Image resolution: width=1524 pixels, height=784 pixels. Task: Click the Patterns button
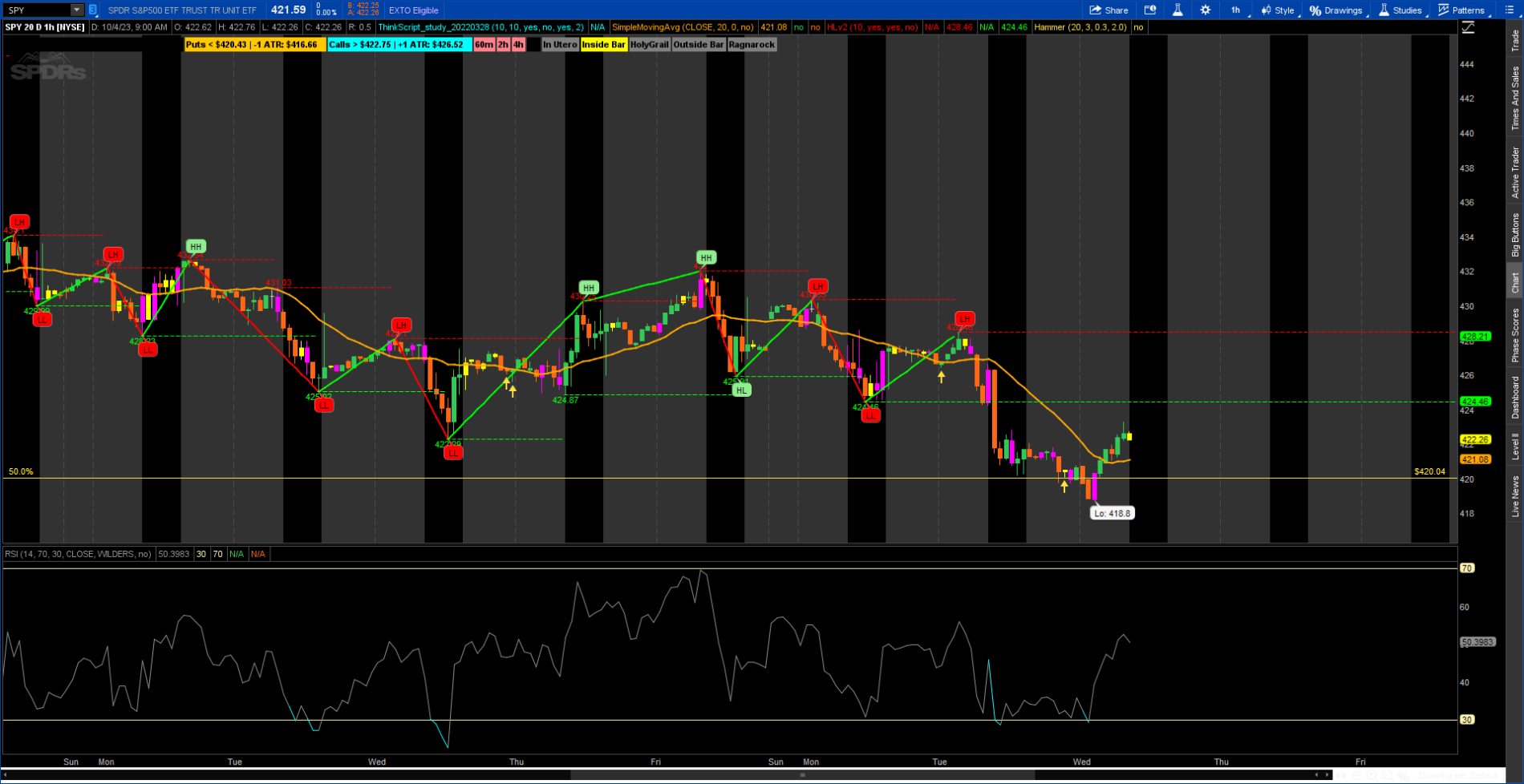click(x=1461, y=10)
